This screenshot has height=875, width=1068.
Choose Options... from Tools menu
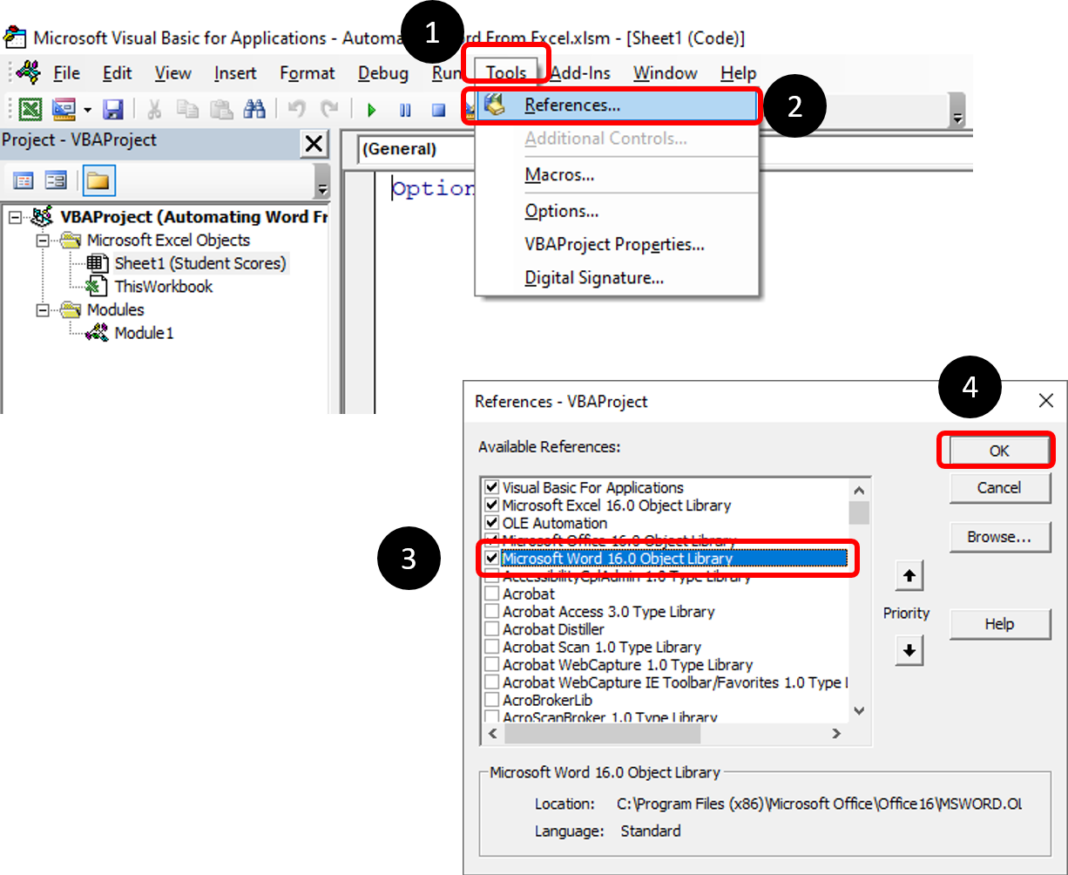(x=617, y=211)
